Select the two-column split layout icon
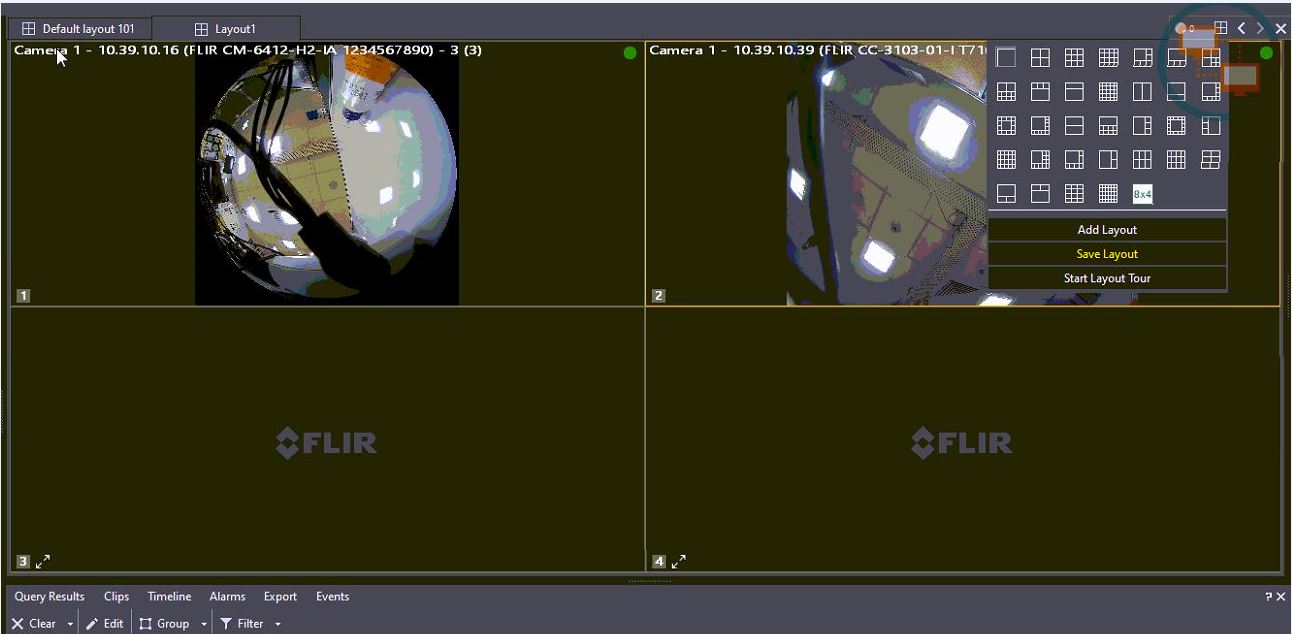Viewport: 1292px width, 634px height. pyautogui.click(x=1142, y=91)
